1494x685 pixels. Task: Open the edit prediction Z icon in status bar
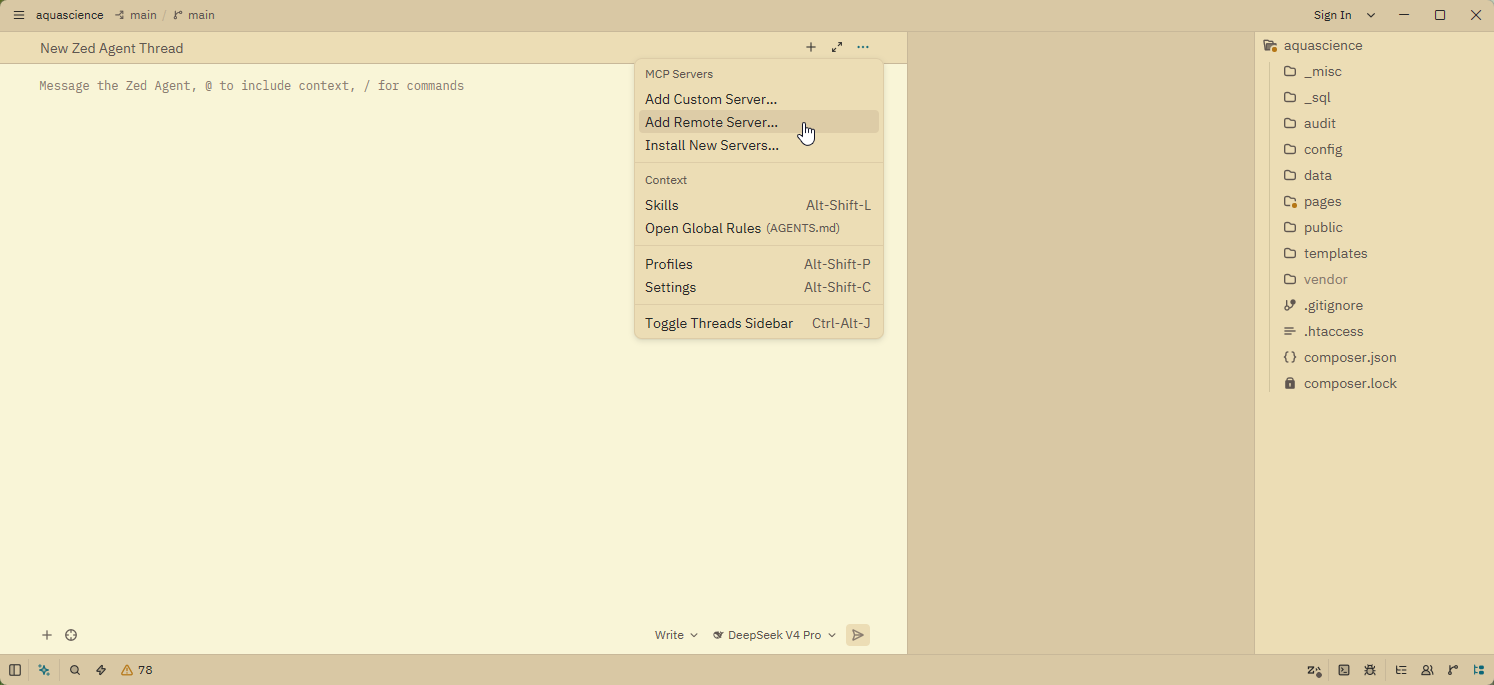[1314, 670]
